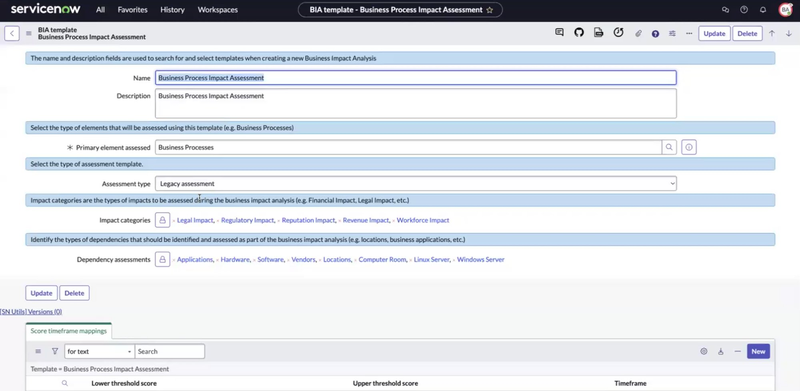Click into the Description text area
Screen dimensions: 800x391
click(416, 104)
